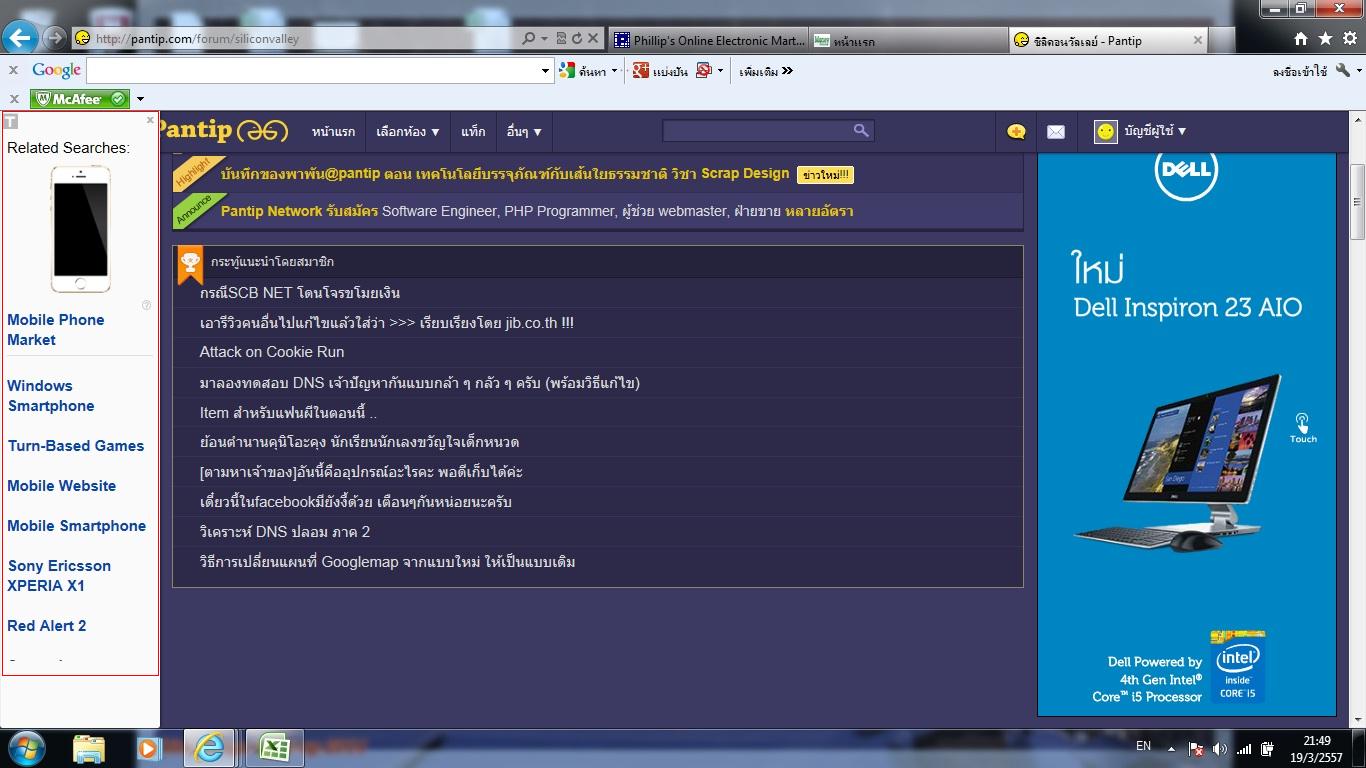The width and height of the screenshot is (1366, 768).
Task: Open Windows Explorer from the taskbar
Action: (89, 748)
